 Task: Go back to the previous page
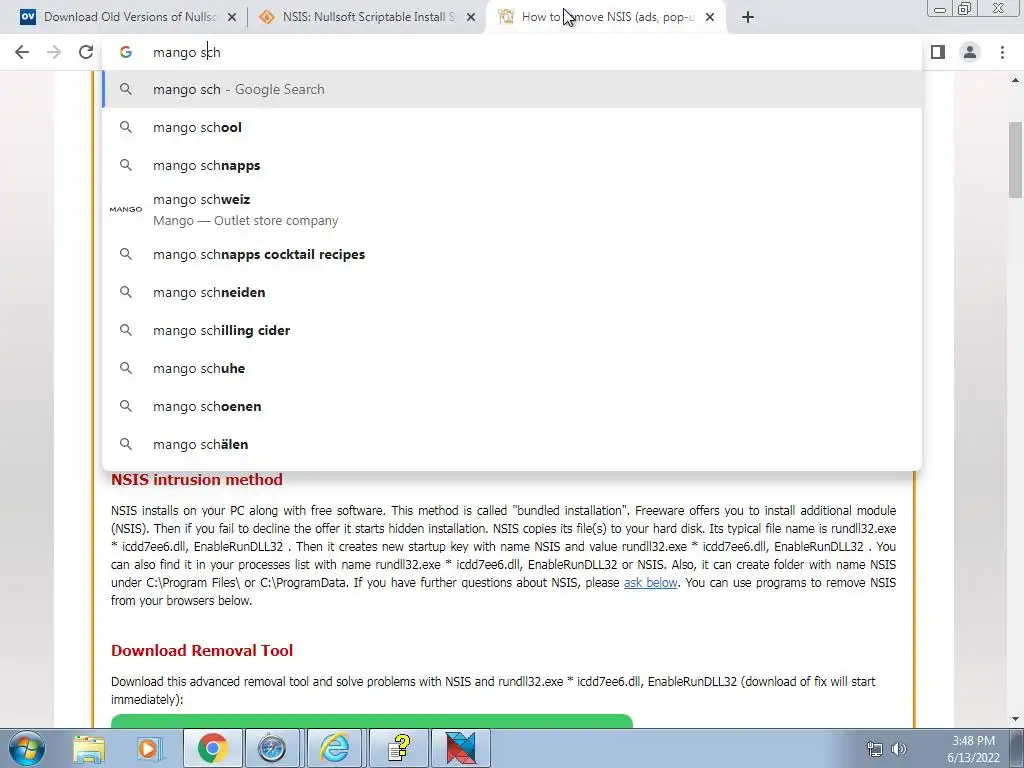(22, 52)
